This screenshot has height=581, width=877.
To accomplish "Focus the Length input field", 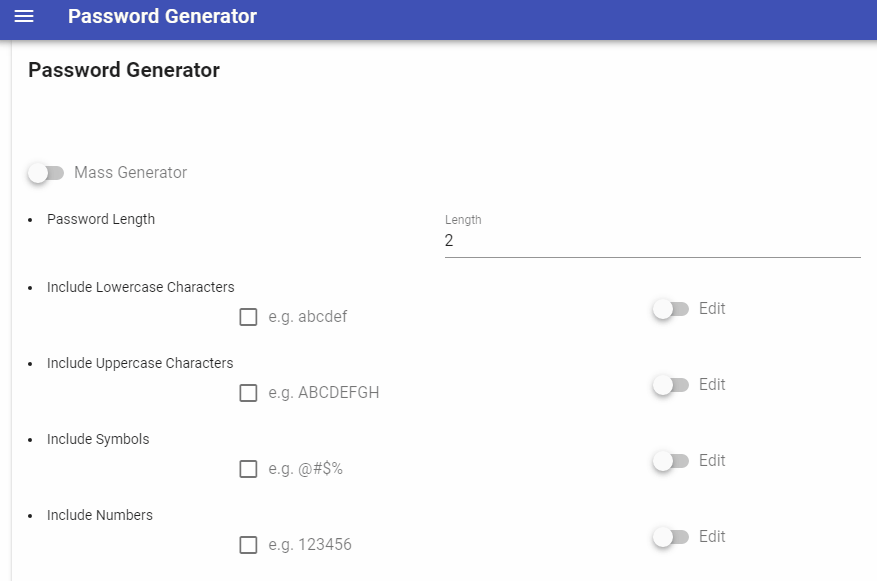I will (652, 240).
